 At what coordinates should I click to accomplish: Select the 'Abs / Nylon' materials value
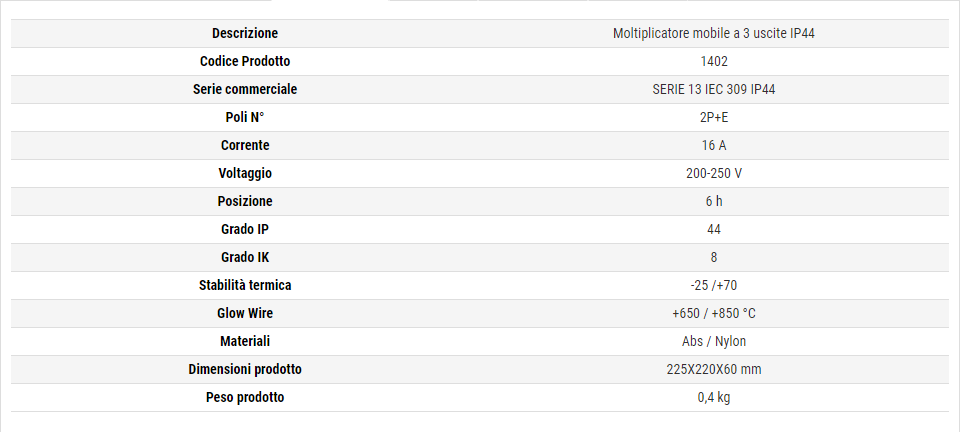[714, 342]
